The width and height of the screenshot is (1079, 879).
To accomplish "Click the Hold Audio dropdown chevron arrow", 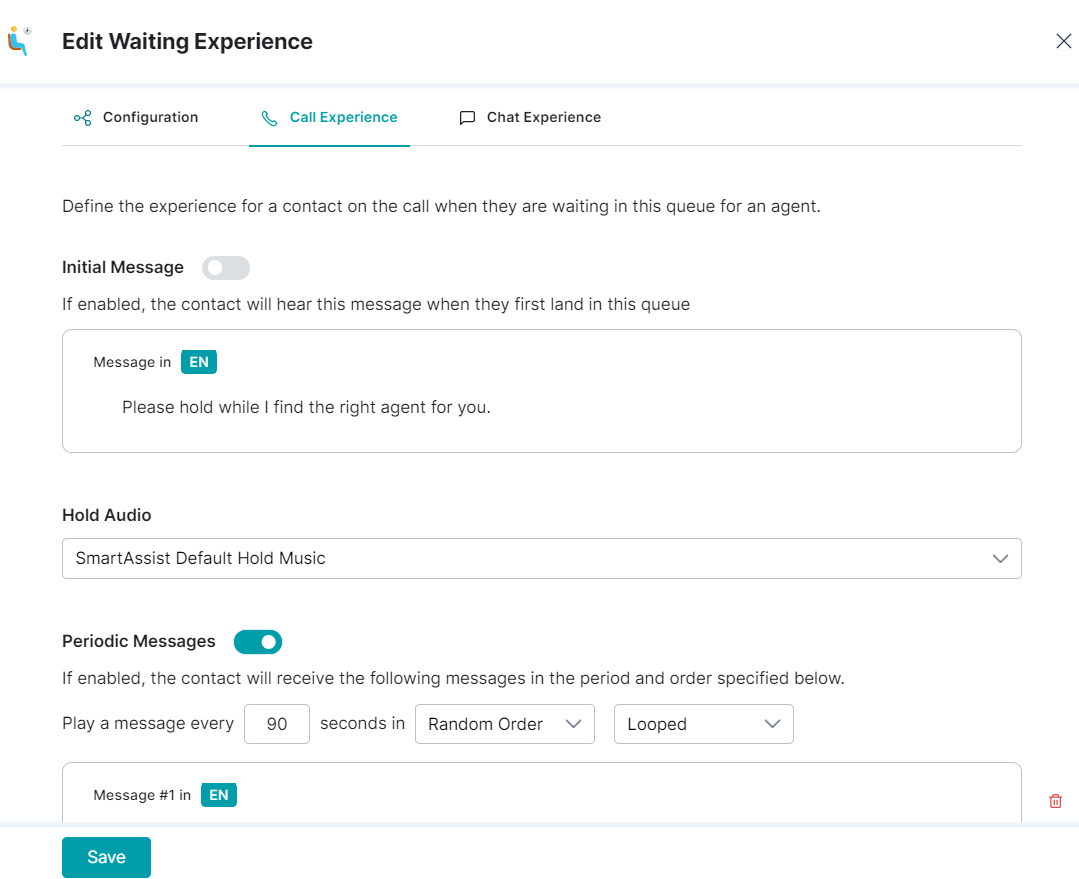I will pos(1000,558).
